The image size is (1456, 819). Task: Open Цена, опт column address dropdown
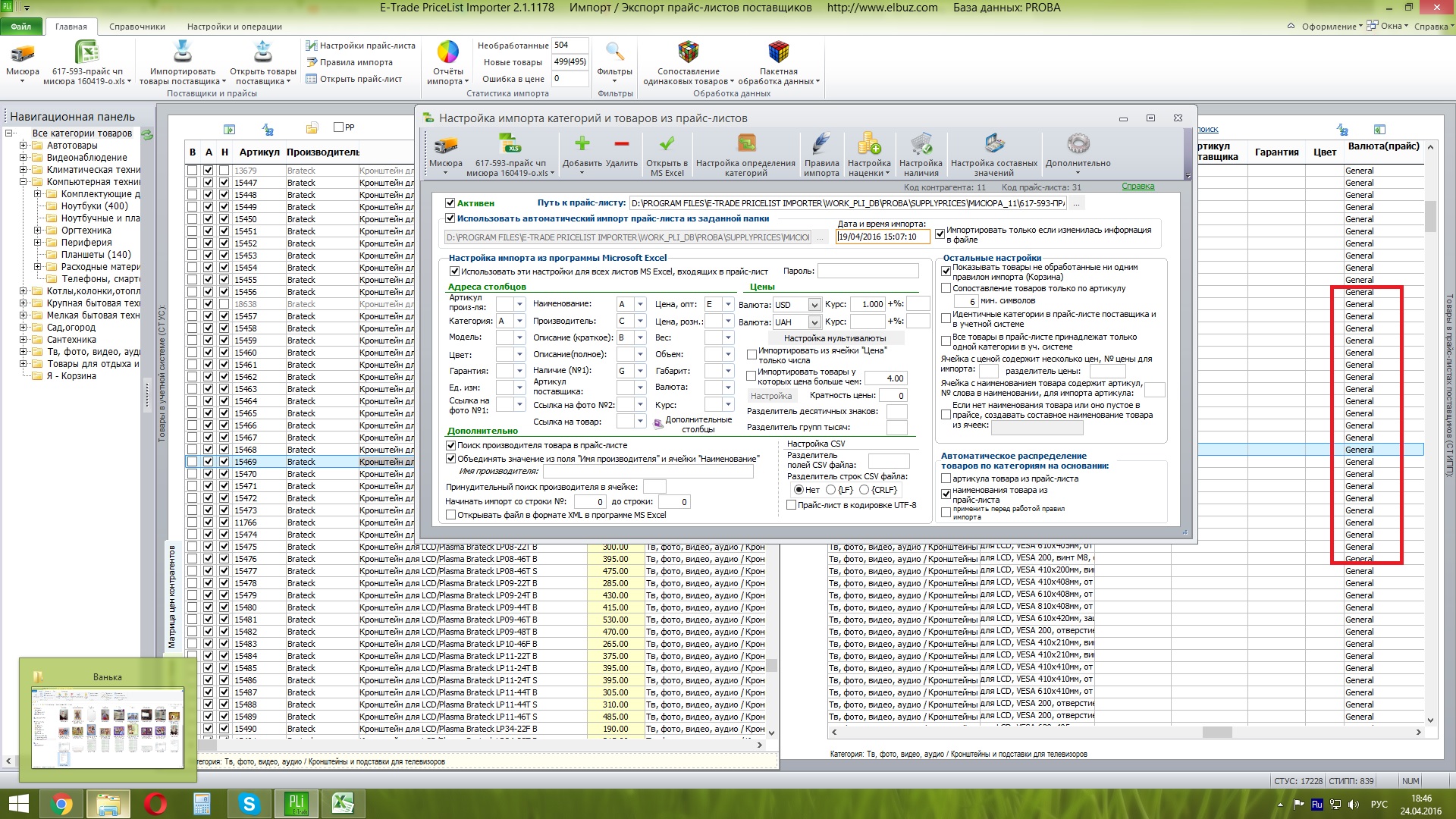(728, 304)
